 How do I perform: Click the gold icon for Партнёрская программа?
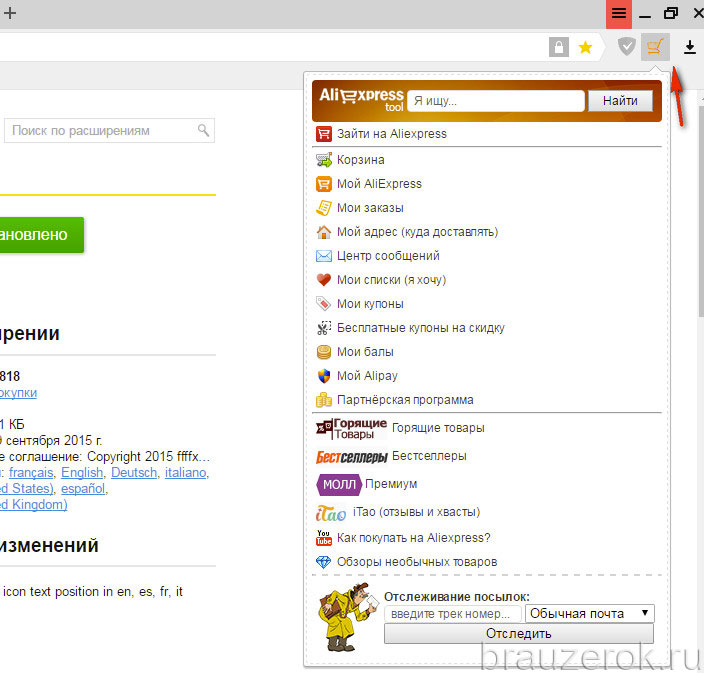323,400
